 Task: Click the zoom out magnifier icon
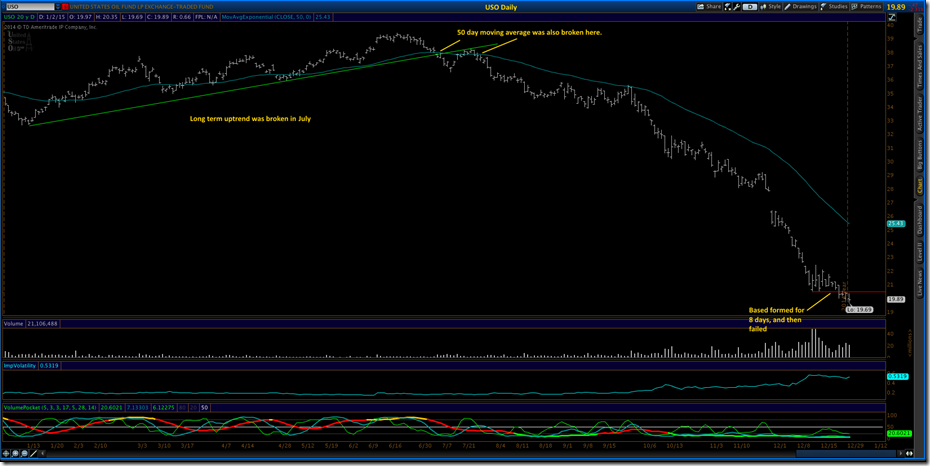(x=24, y=454)
